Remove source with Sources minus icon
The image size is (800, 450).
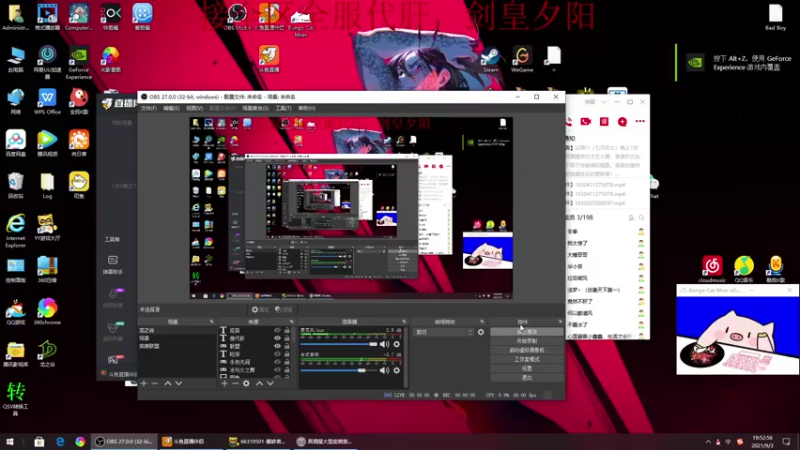235,383
